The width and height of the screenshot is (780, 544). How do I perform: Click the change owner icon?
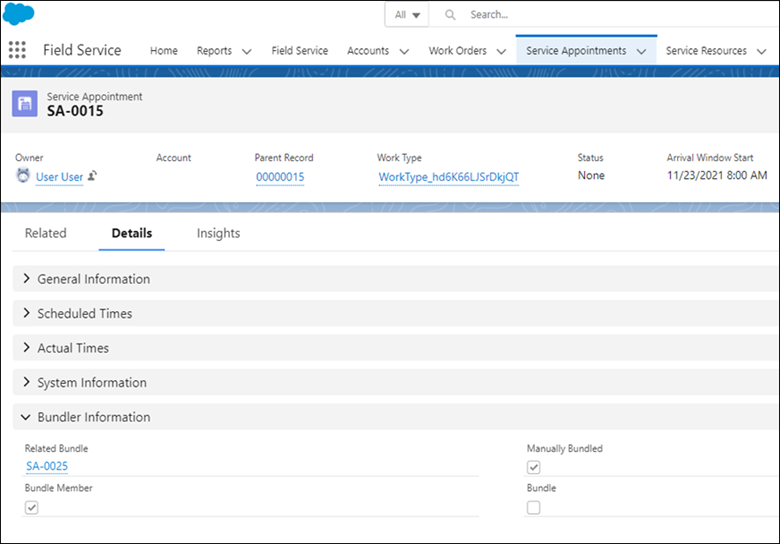coord(92,176)
